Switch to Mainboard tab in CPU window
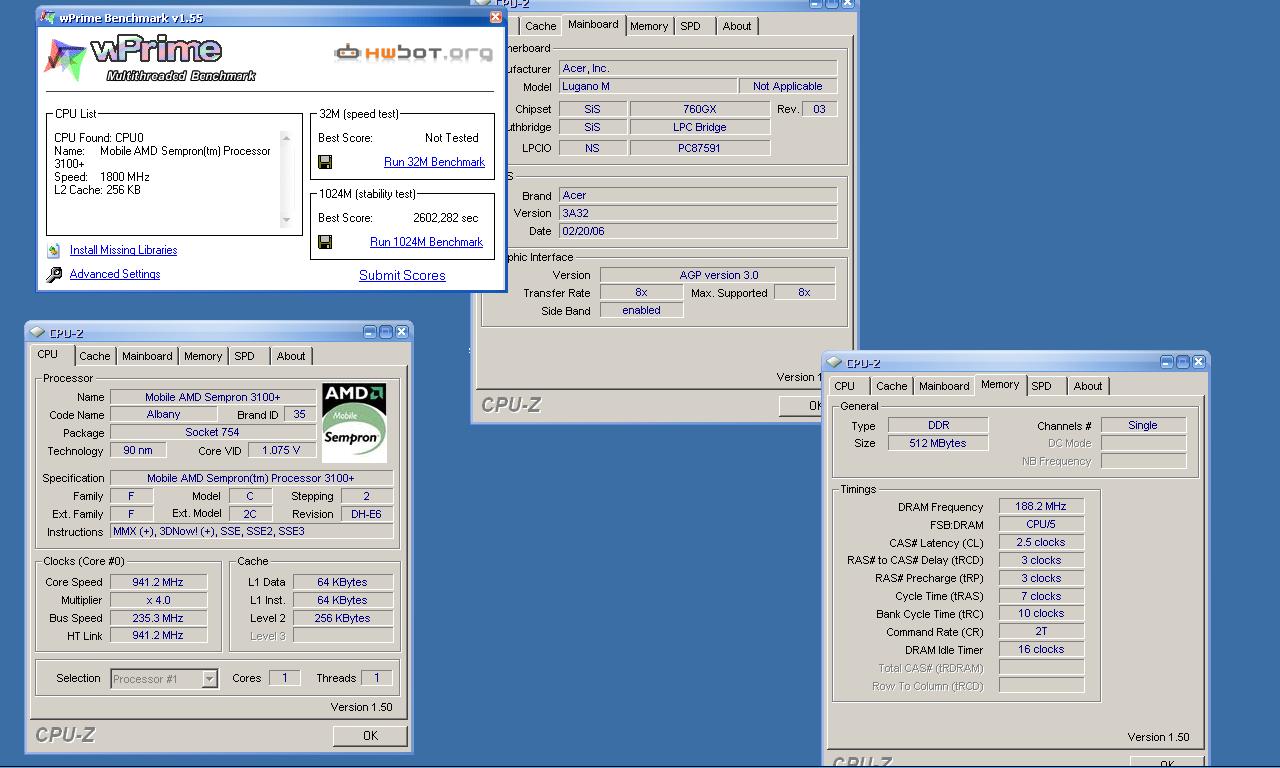Viewport: 1280px width, 768px height. [x=147, y=356]
